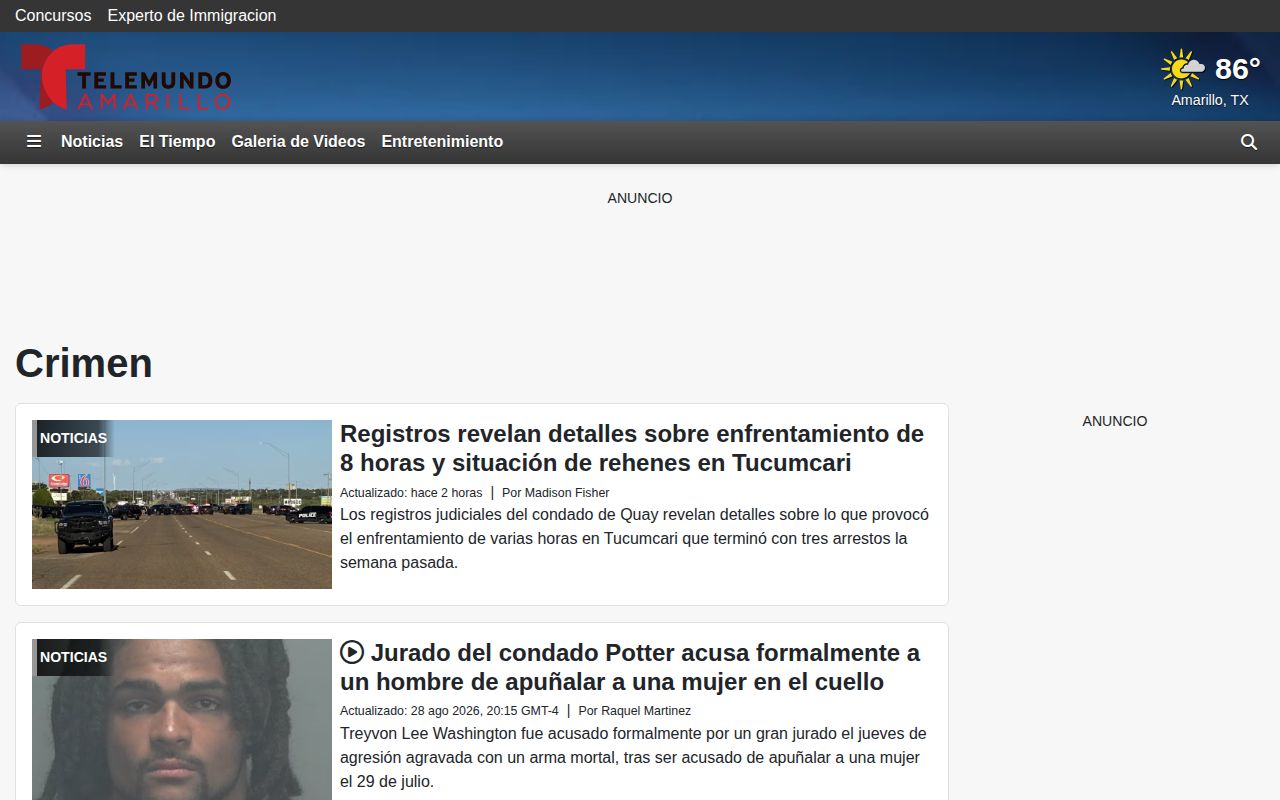
Task: Open Tucumcari standoff article thumbnail
Action: (x=182, y=504)
